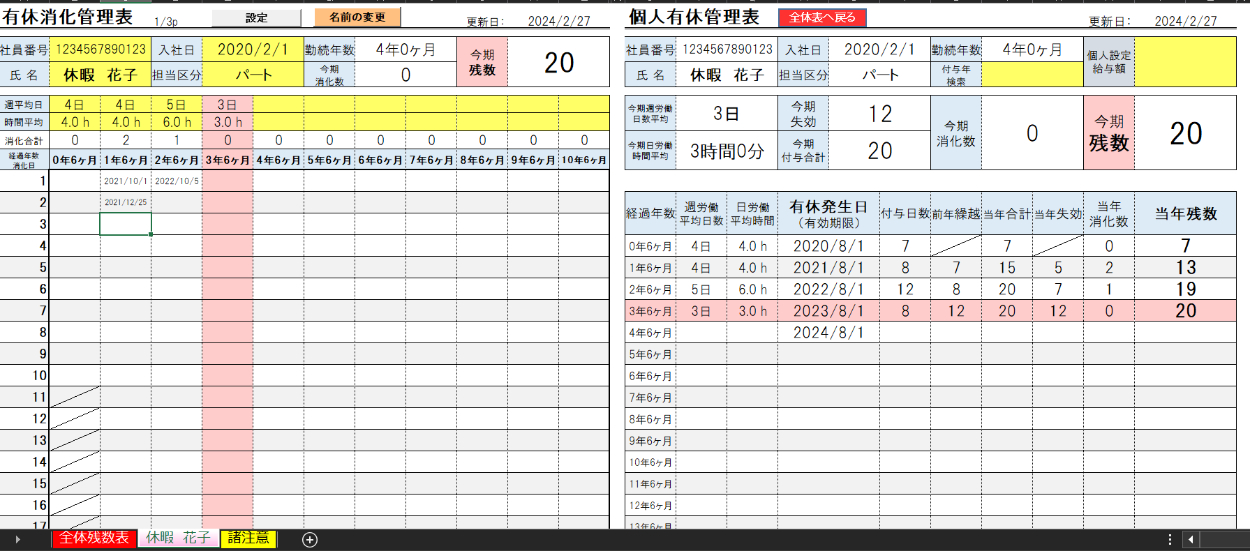This screenshot has height=551, width=1250.
Task: Click the red 全体表へ戻る button
Action: (x=822, y=18)
